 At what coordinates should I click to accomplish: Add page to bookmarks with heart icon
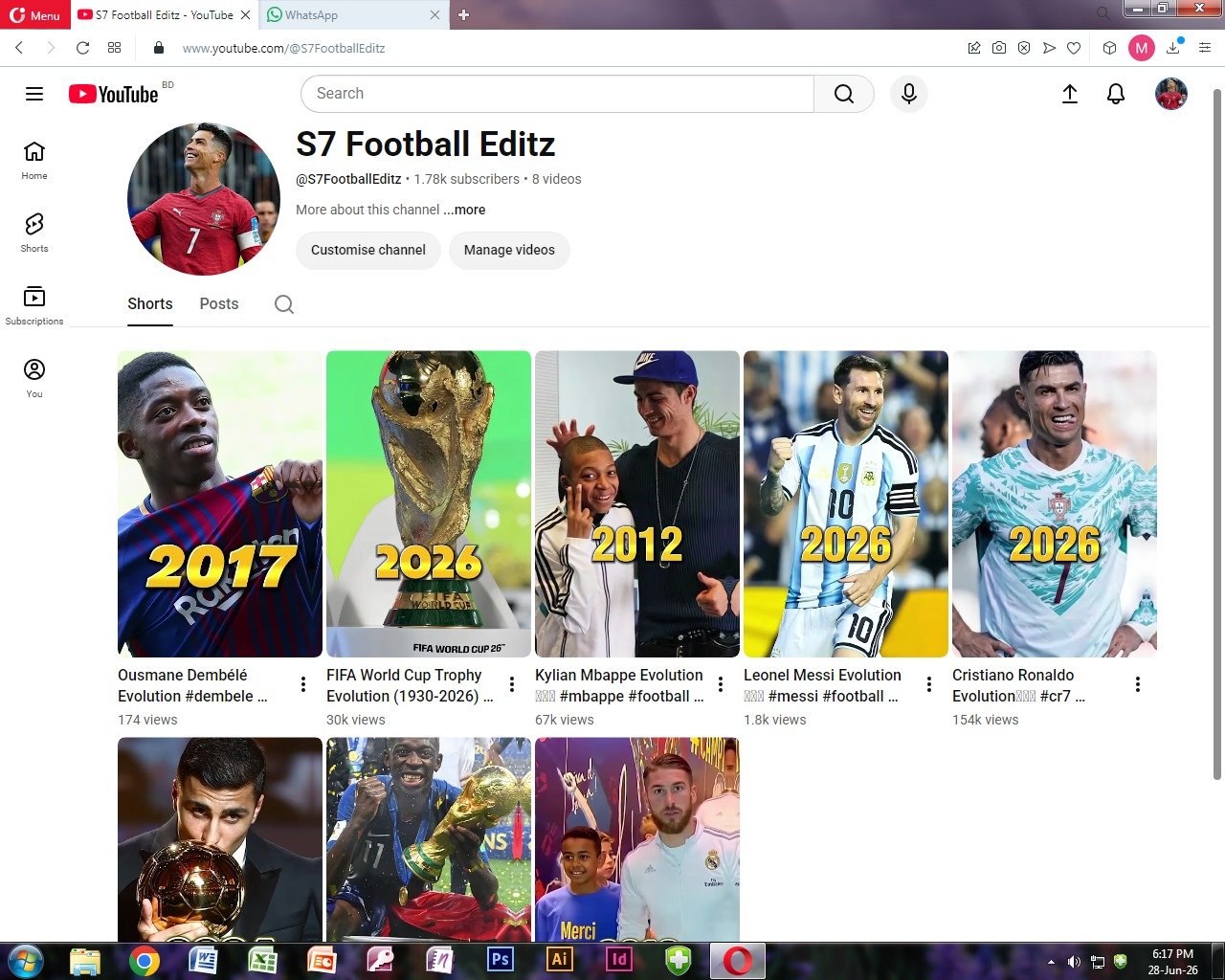tap(1074, 48)
